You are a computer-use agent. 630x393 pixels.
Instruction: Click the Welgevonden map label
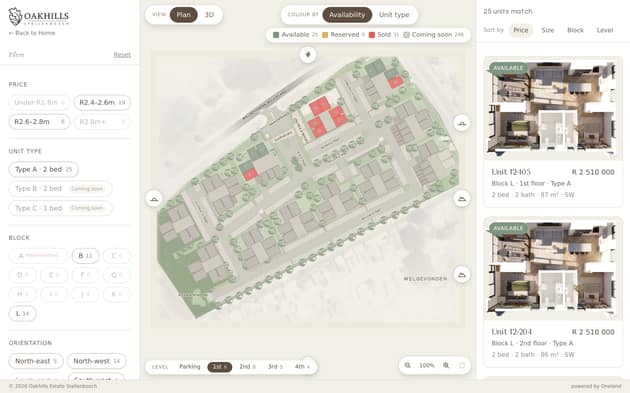point(425,278)
